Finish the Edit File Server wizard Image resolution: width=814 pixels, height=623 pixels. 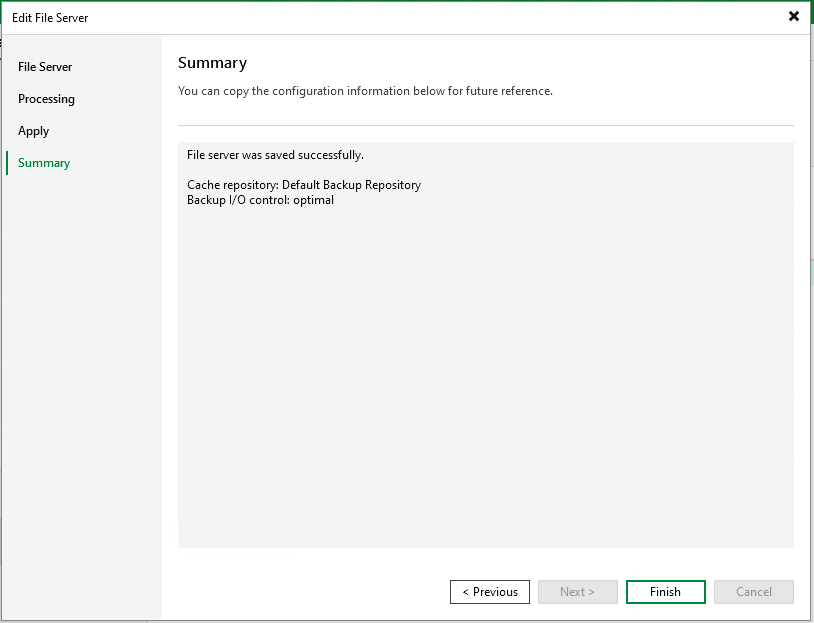666,592
